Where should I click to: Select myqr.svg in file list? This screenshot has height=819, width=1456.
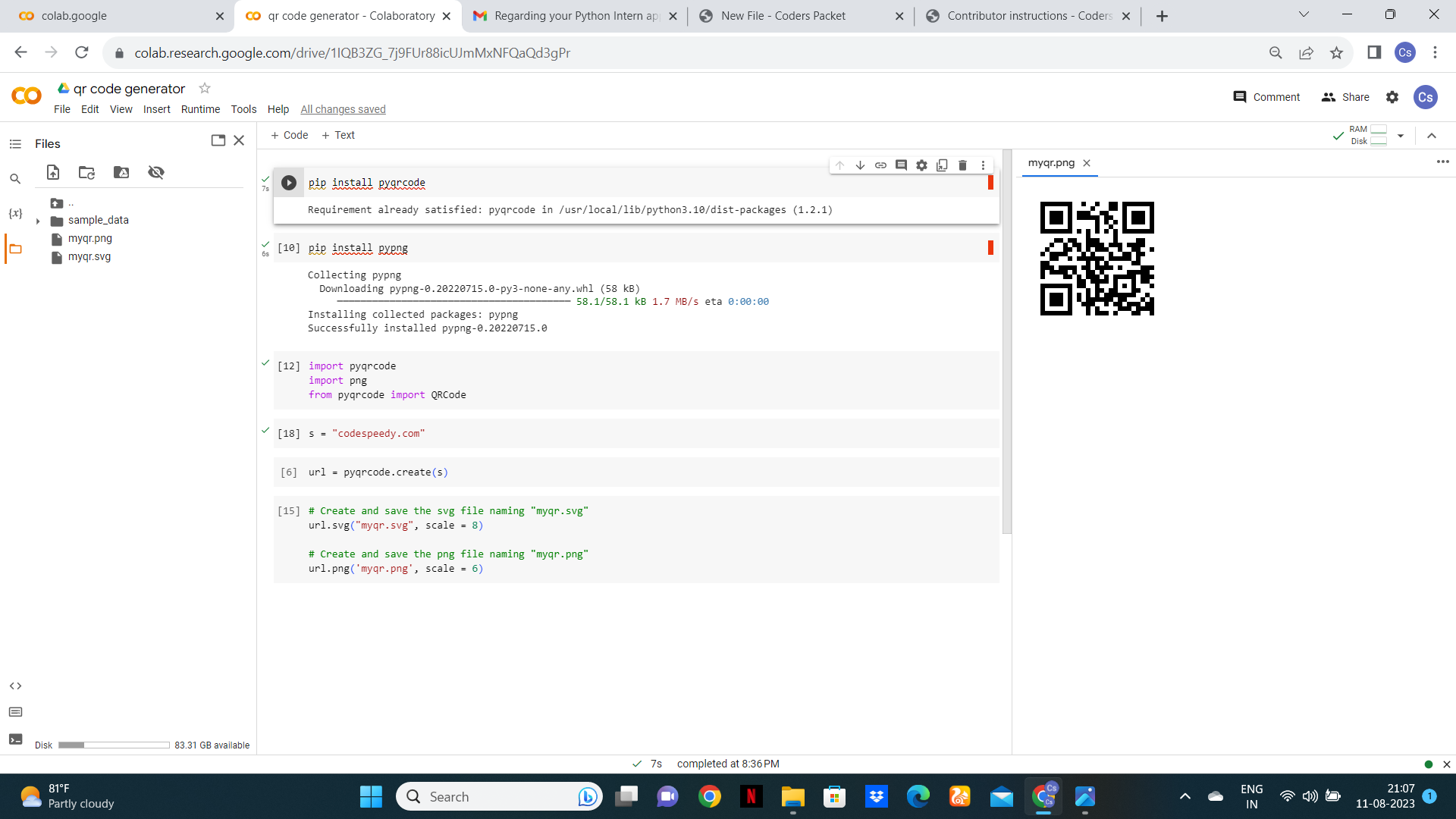89,256
